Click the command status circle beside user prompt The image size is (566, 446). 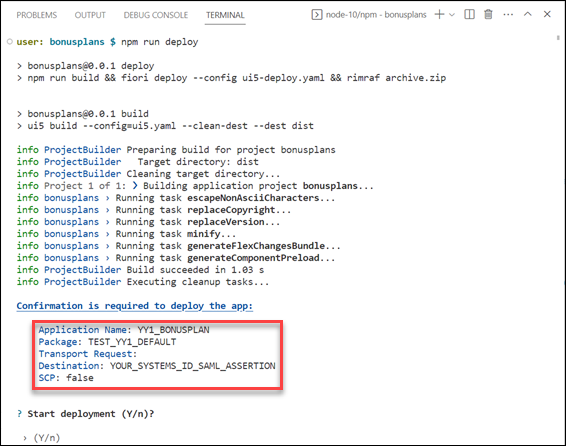(x=10, y=42)
